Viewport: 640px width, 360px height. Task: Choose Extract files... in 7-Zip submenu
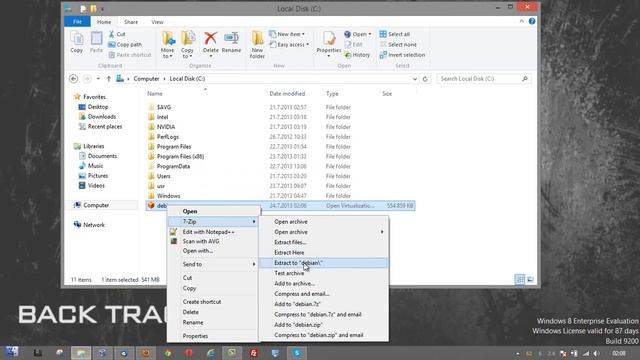pos(324,242)
